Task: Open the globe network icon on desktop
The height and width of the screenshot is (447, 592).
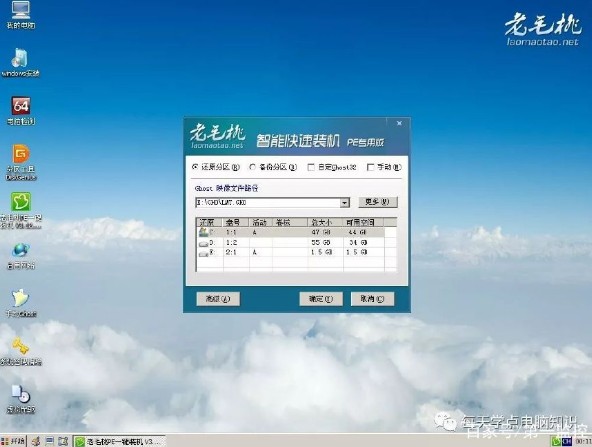Action: click(21, 256)
